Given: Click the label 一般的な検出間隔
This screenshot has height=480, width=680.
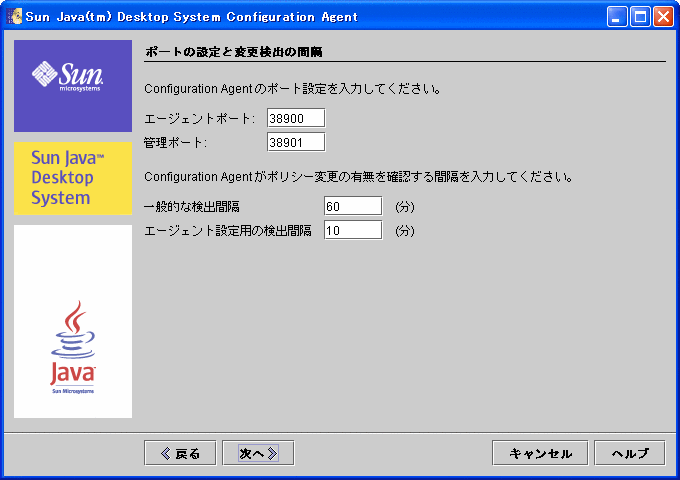Looking at the screenshot, I should coord(192,206).
